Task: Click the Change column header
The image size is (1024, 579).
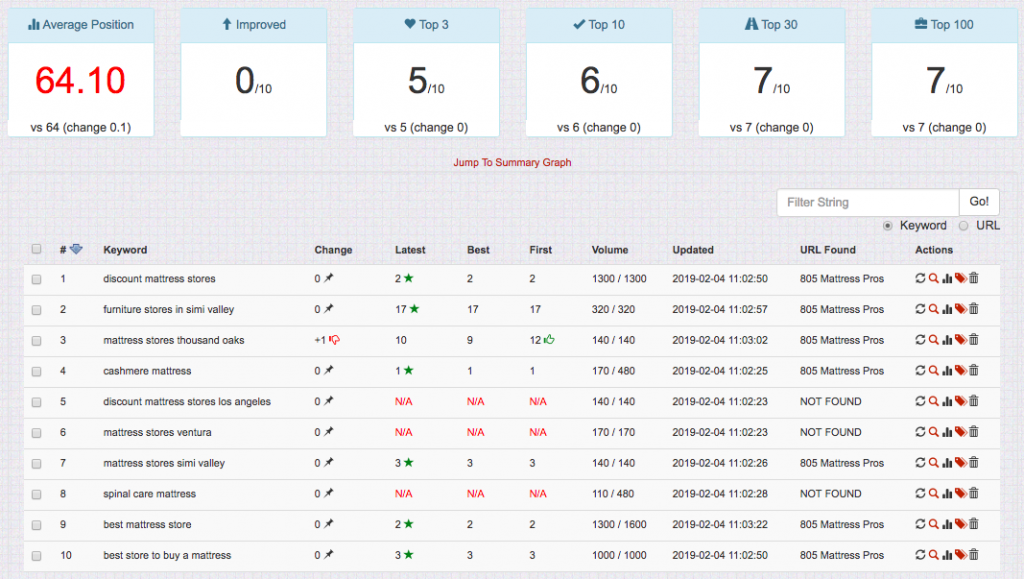Action: click(333, 249)
